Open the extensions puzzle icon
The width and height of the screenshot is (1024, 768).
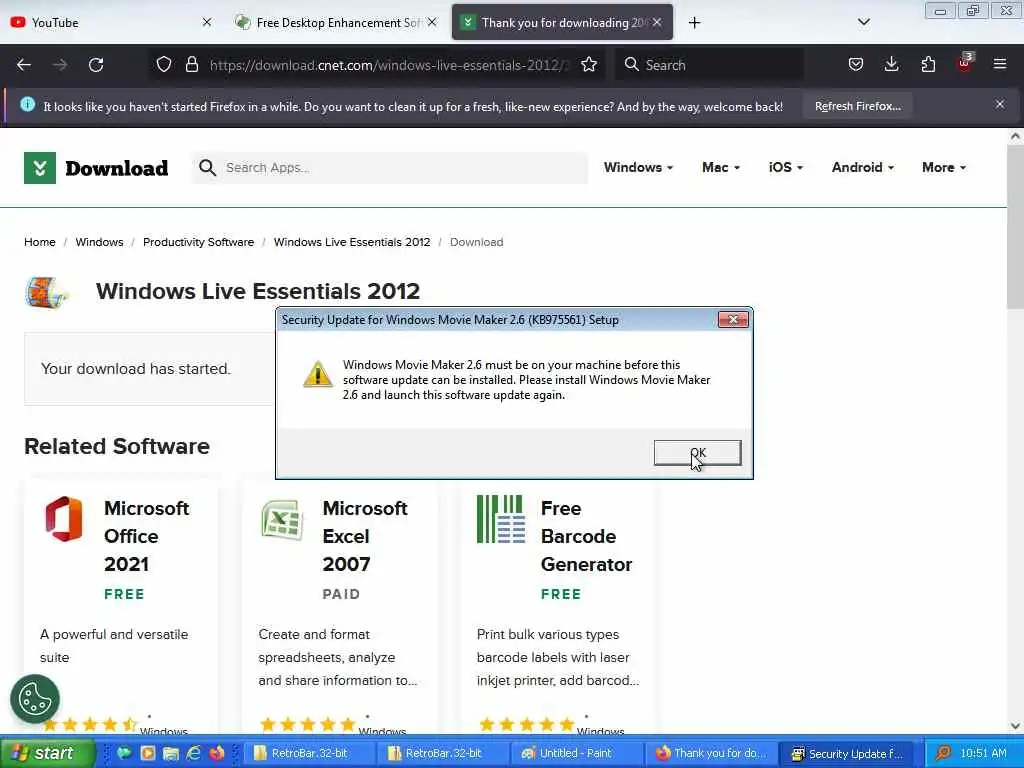(x=928, y=65)
